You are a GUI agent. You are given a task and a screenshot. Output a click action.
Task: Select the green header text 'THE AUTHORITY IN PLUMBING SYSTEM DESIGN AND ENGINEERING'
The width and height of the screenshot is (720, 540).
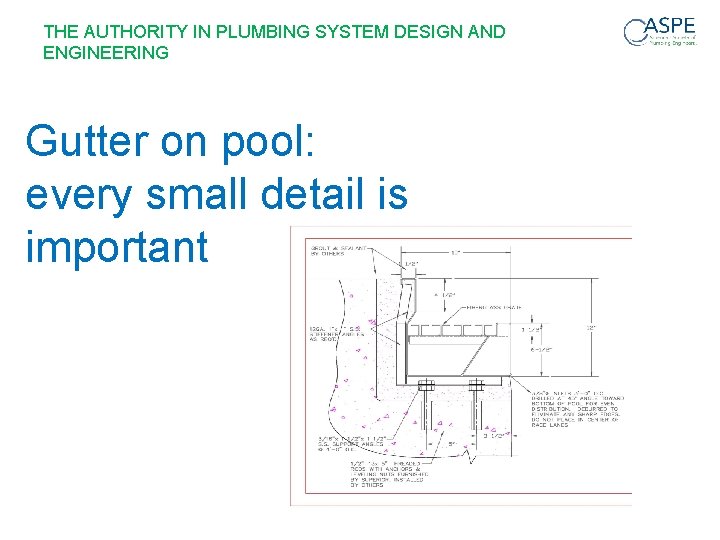pos(274,42)
